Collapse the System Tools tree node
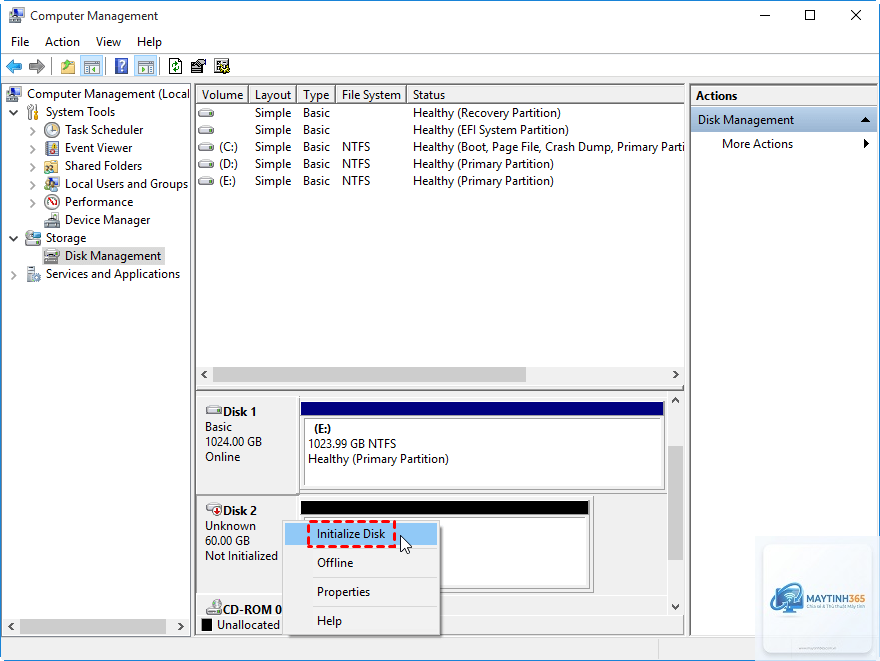880x661 pixels. click(x=14, y=113)
